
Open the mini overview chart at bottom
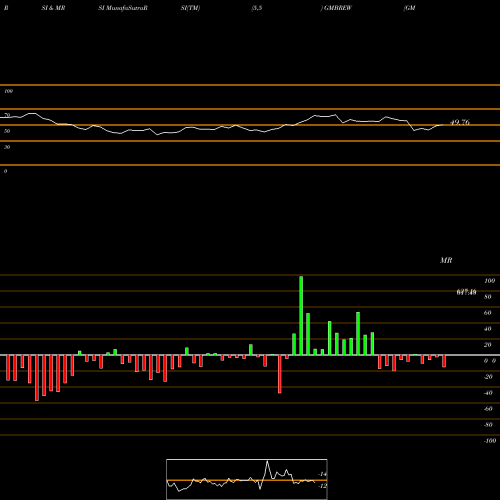tap(247, 479)
